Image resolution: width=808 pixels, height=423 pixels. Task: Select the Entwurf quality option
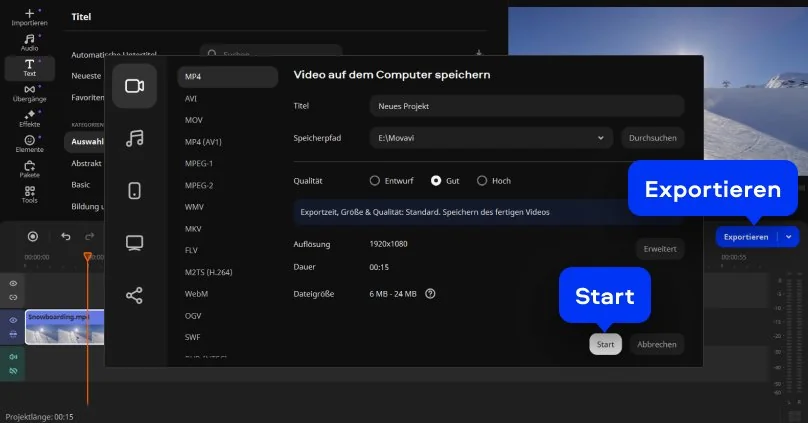(x=375, y=181)
